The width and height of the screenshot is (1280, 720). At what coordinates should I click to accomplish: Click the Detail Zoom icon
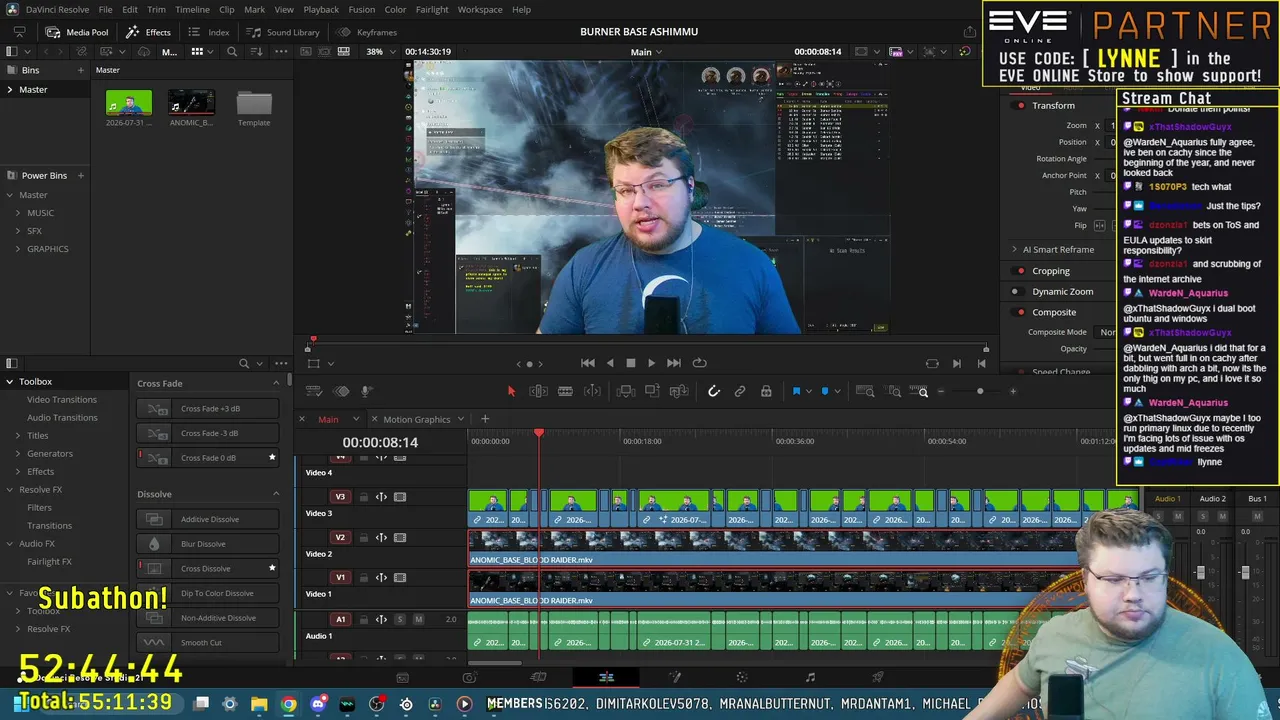point(894,391)
